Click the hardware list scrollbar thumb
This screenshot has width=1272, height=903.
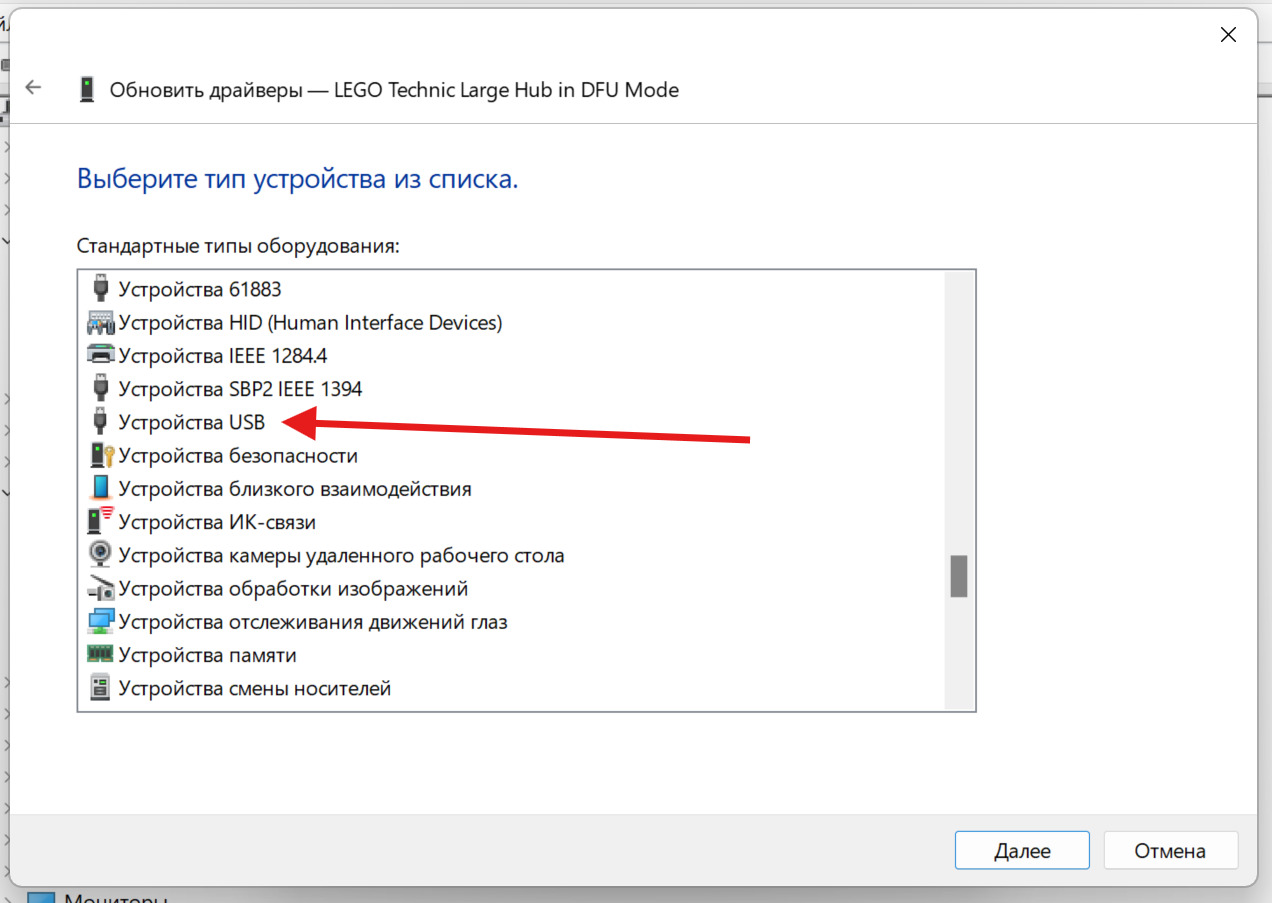point(959,577)
